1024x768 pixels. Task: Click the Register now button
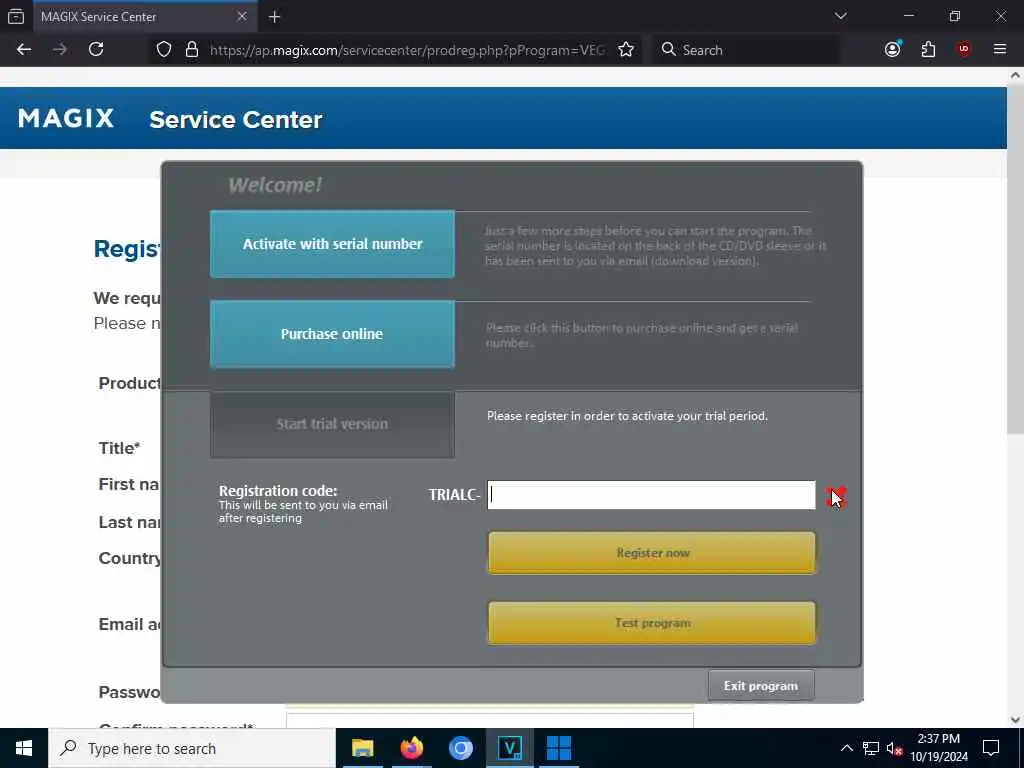coord(652,553)
